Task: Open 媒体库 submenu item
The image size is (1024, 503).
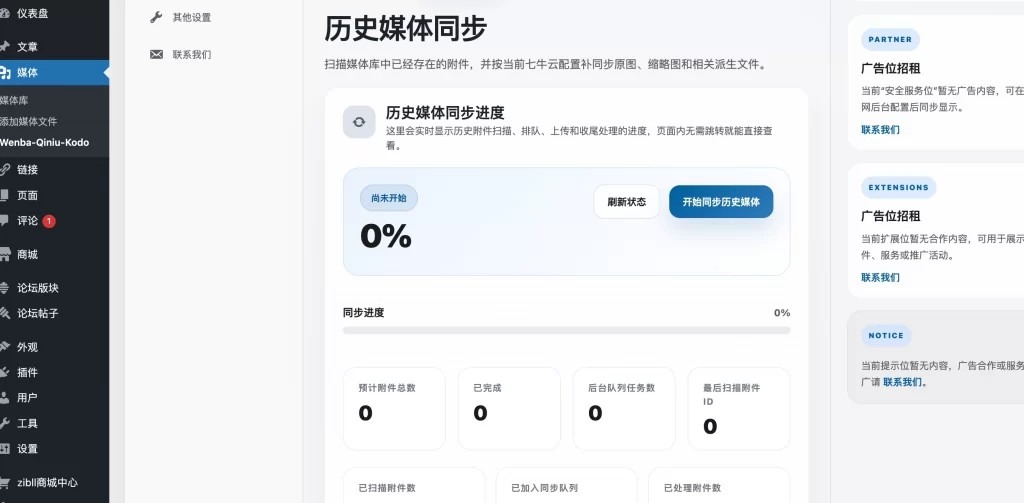Action: click(x=14, y=101)
